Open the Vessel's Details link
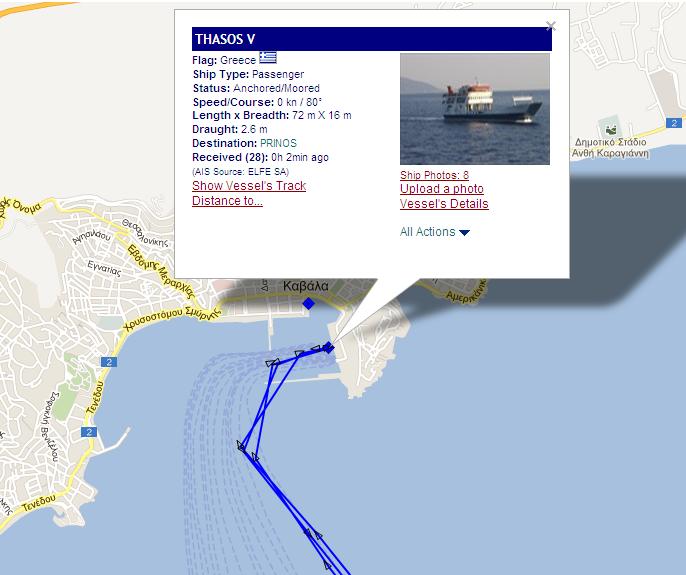The image size is (686, 575). click(444, 203)
